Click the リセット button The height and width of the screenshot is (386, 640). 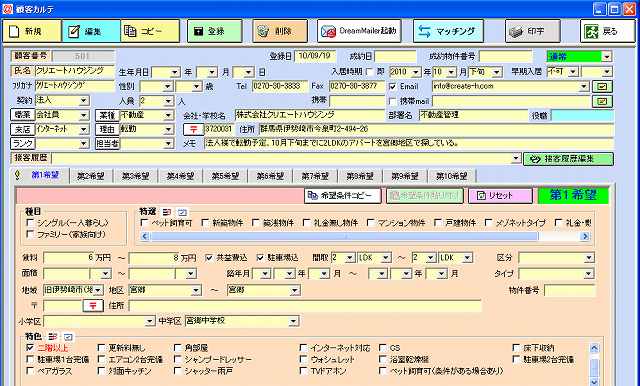(x=500, y=196)
